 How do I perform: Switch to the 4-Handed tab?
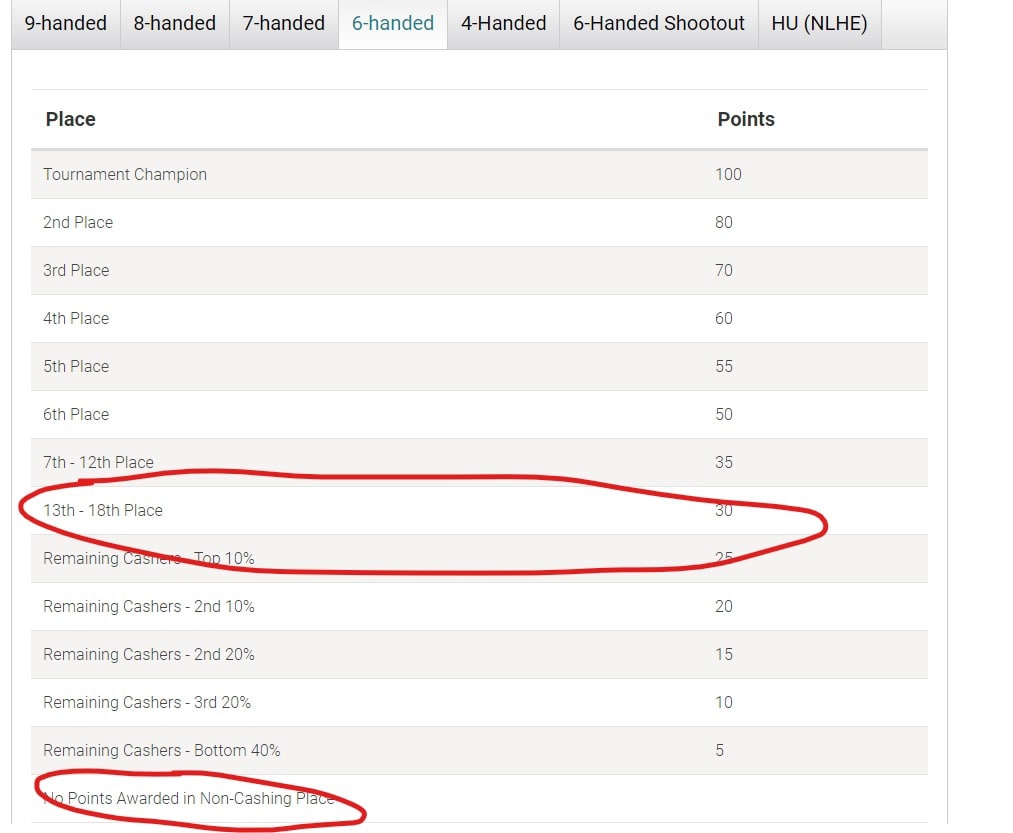click(x=503, y=23)
